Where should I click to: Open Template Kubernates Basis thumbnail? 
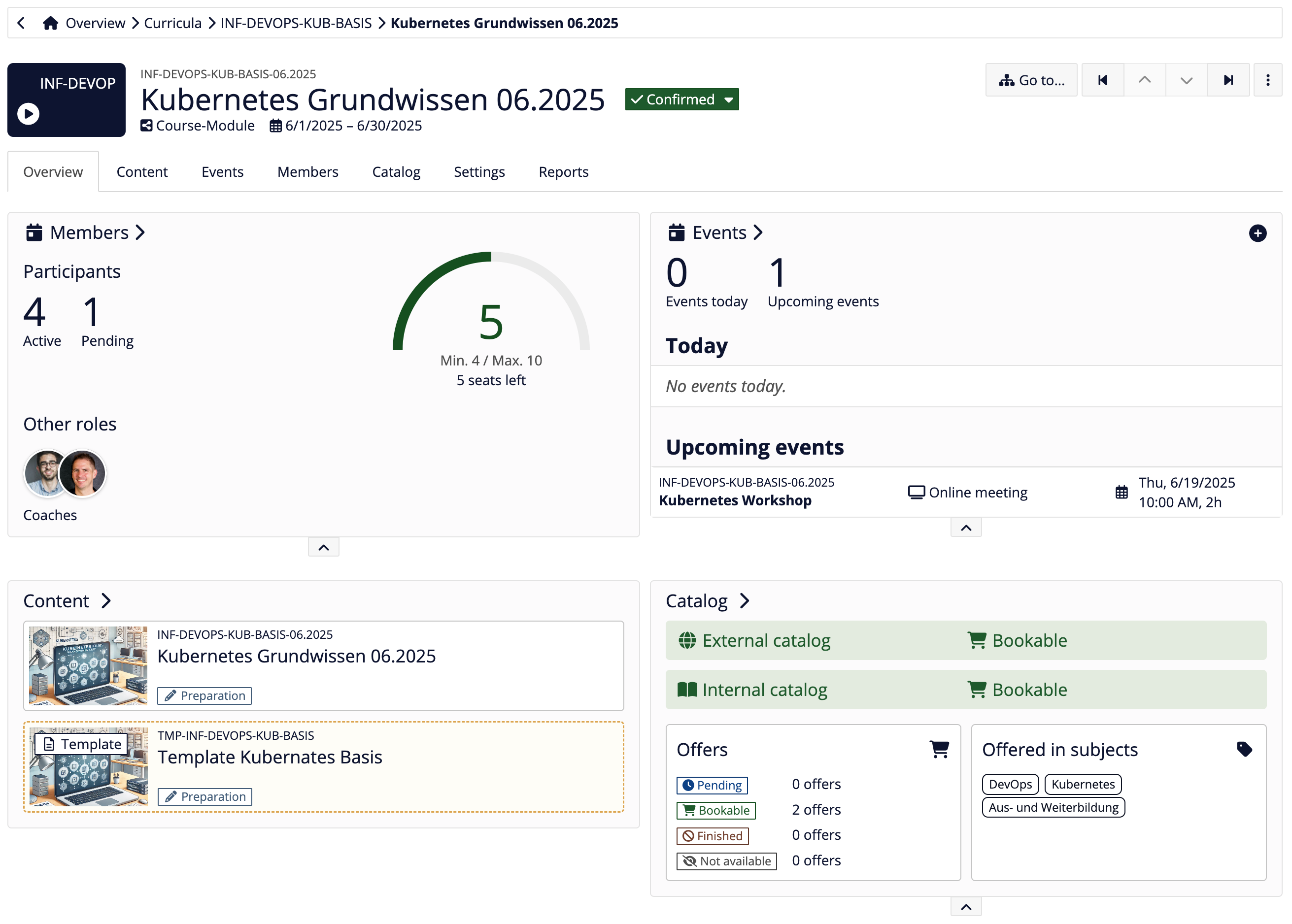click(x=88, y=766)
